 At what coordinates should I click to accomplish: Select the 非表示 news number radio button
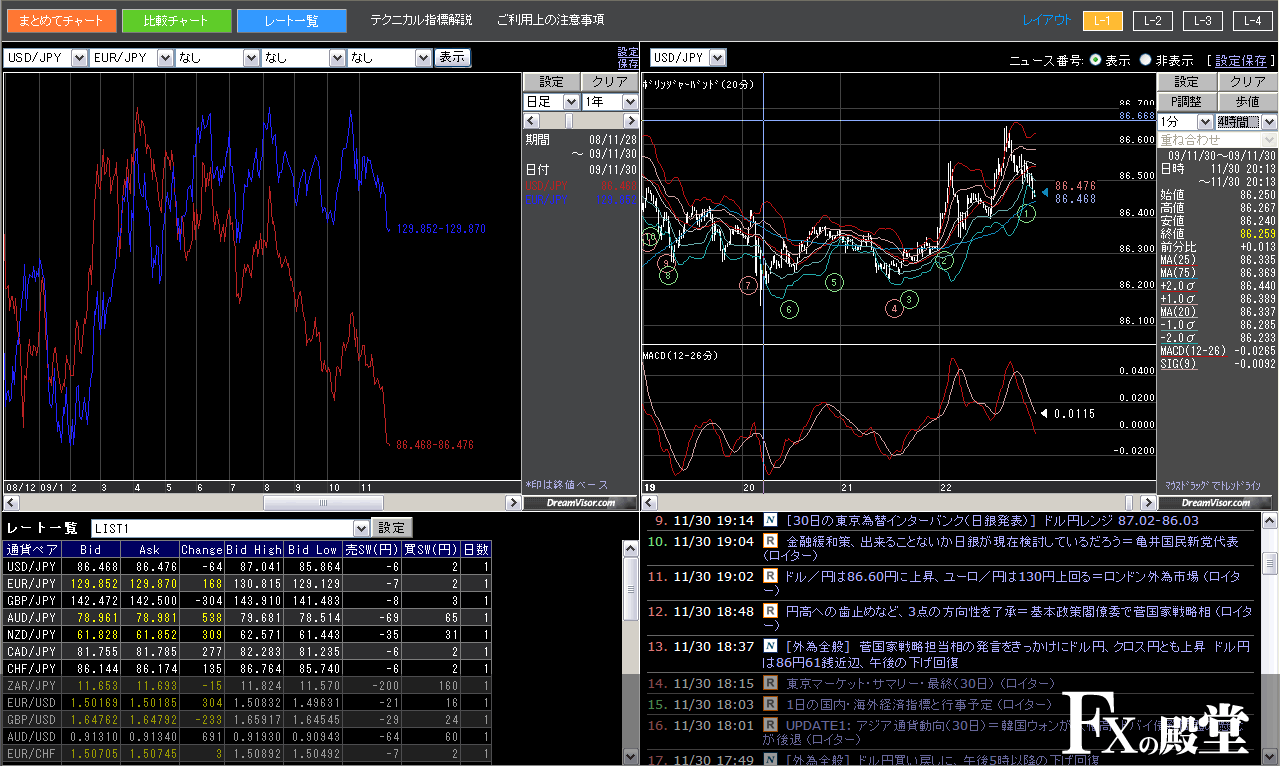(1145, 60)
